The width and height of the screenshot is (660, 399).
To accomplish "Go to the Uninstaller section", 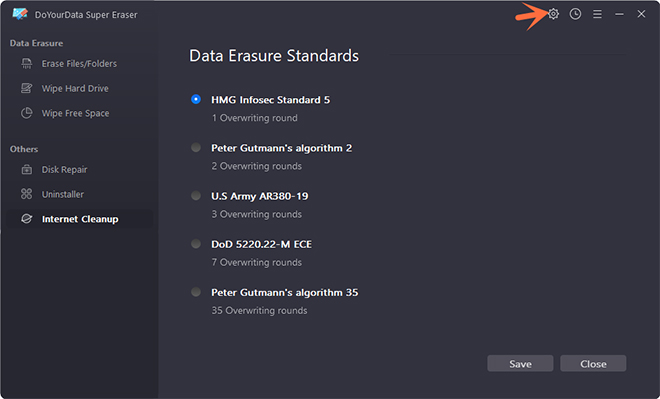I will tap(63, 194).
